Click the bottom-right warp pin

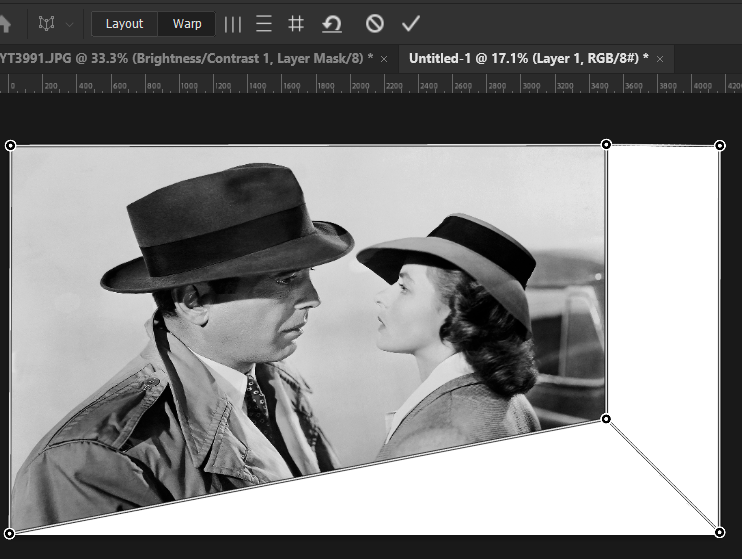click(x=719, y=532)
